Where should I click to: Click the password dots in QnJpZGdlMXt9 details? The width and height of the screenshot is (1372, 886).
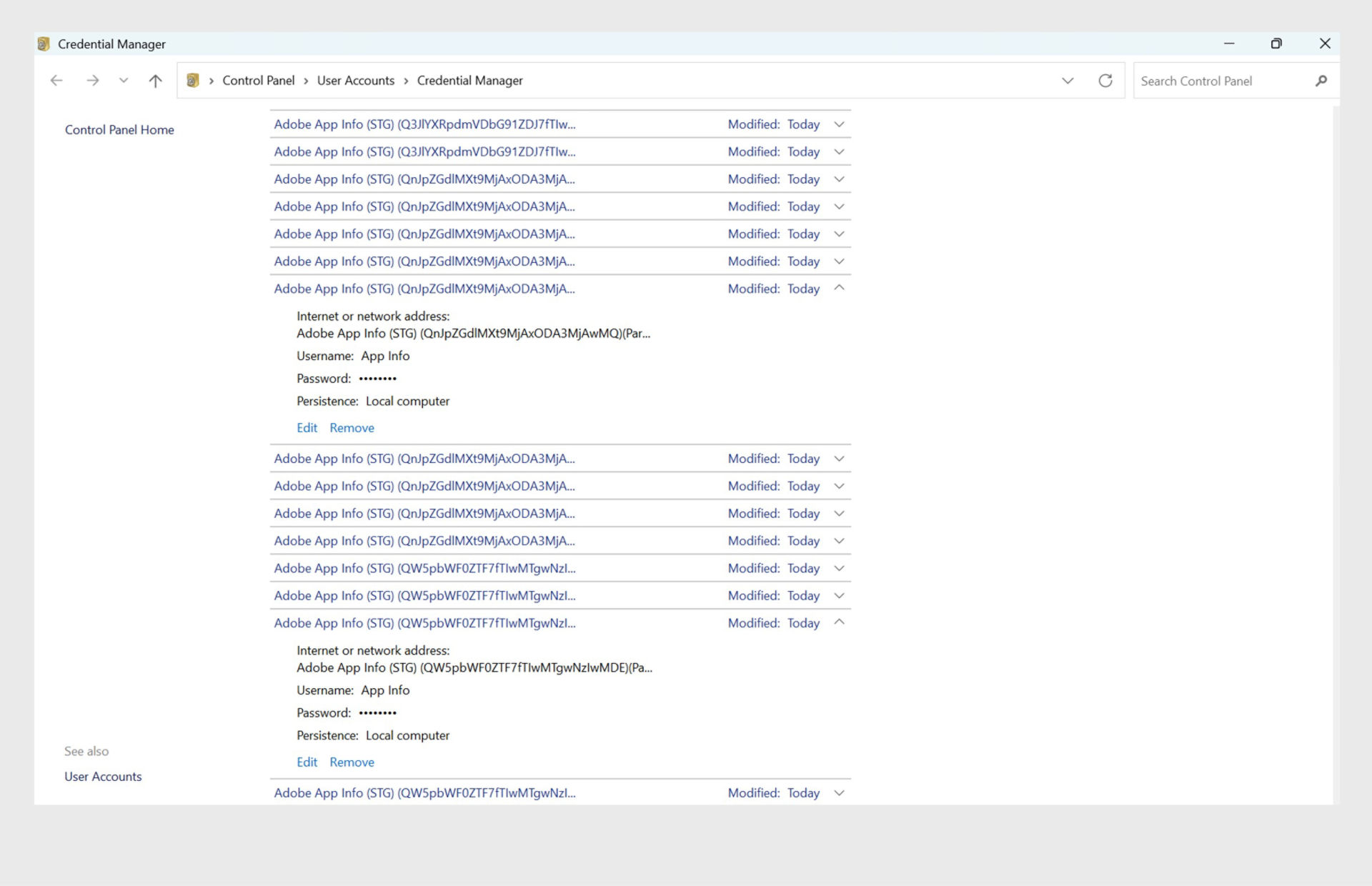click(377, 379)
